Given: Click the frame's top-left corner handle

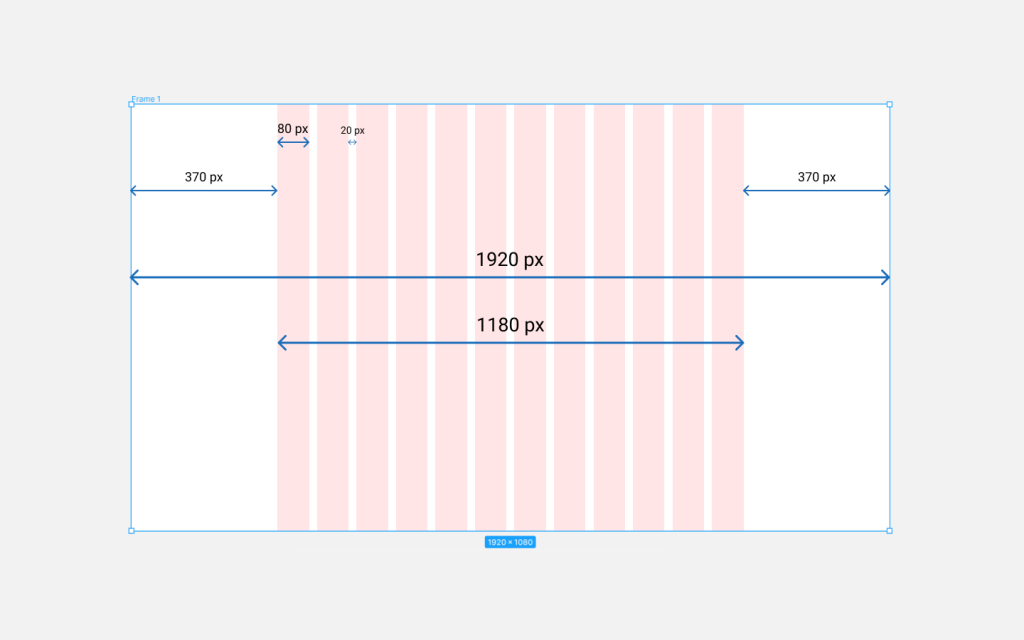Looking at the screenshot, I should 131,104.
